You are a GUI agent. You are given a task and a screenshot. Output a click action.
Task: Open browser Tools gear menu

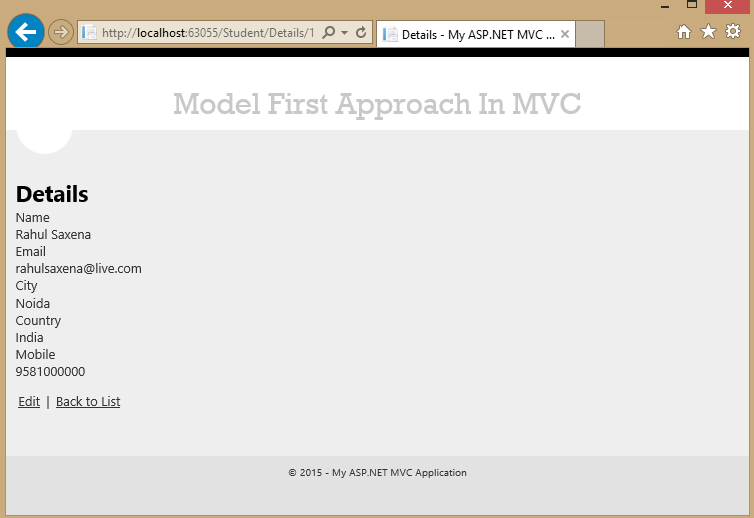[x=733, y=31]
